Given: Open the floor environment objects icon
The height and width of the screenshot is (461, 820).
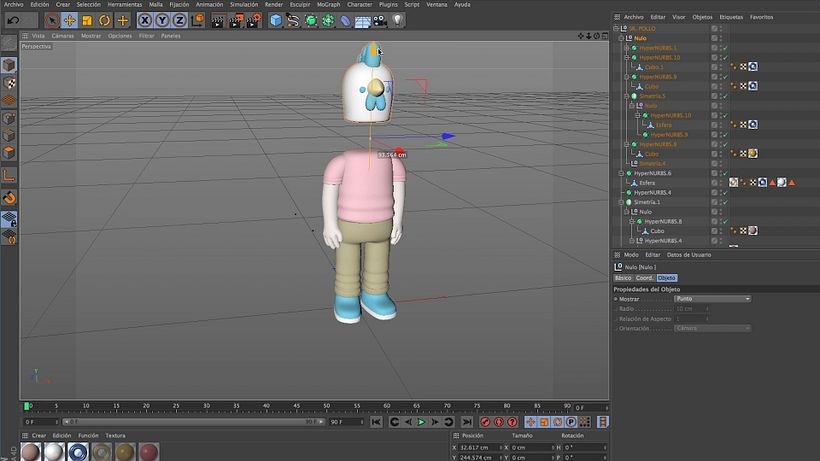Looking at the screenshot, I should tap(362, 21).
